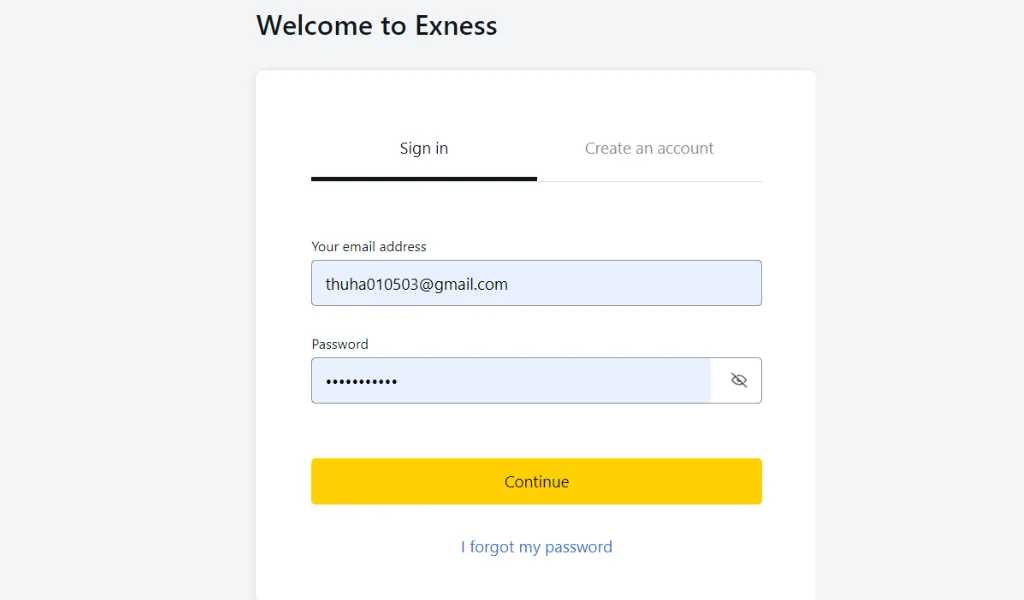Viewport: 1024px width, 600px height.
Task: Click the Your email address label
Action: click(x=368, y=246)
